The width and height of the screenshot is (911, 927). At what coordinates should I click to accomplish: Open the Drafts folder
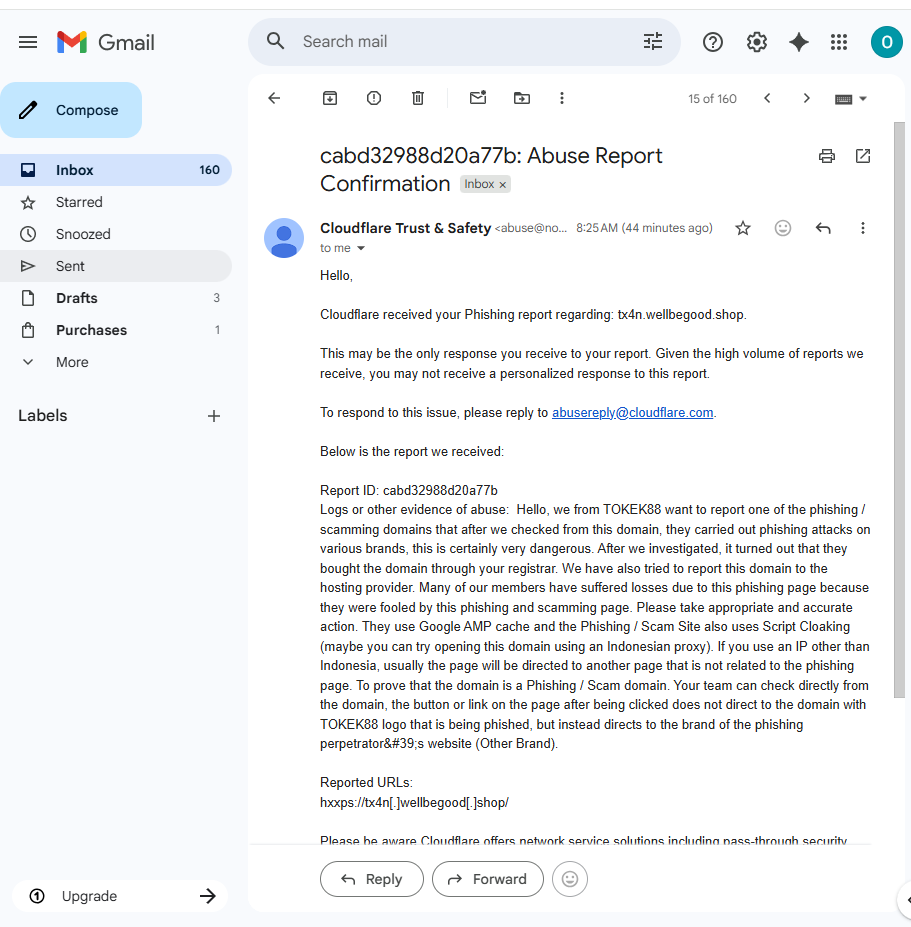click(x=116, y=298)
